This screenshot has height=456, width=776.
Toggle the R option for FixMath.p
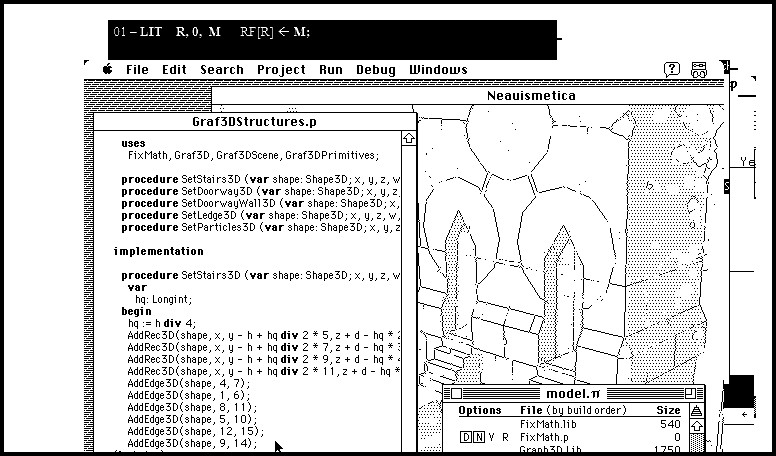504,438
